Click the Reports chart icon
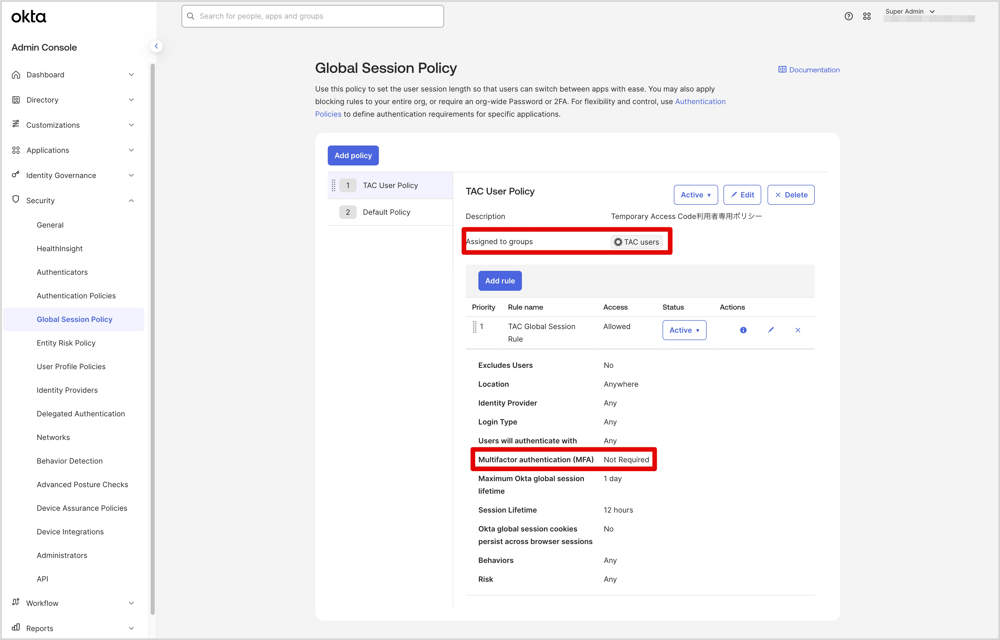The width and height of the screenshot is (1000, 640). click(16, 628)
